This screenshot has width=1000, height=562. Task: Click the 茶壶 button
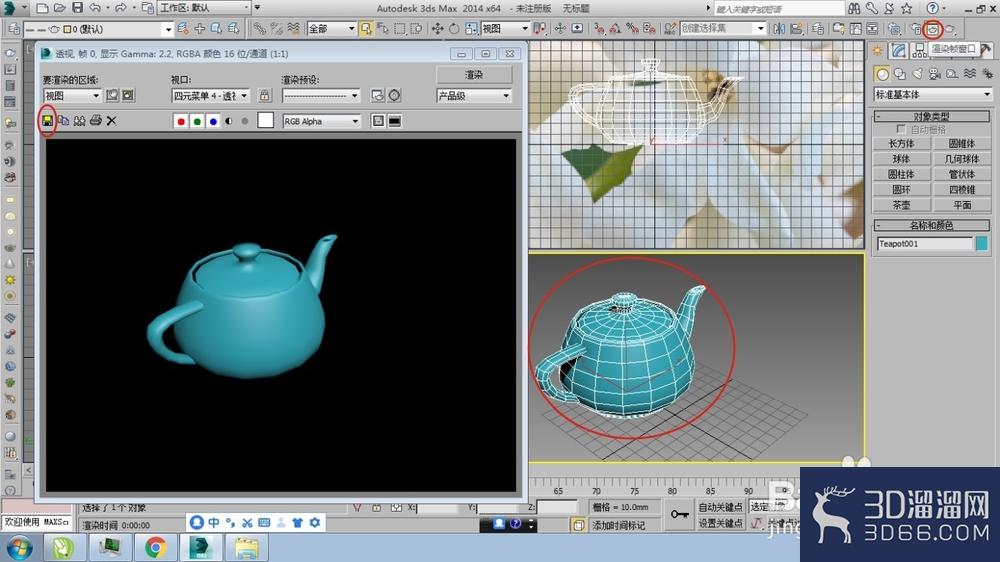click(x=901, y=205)
